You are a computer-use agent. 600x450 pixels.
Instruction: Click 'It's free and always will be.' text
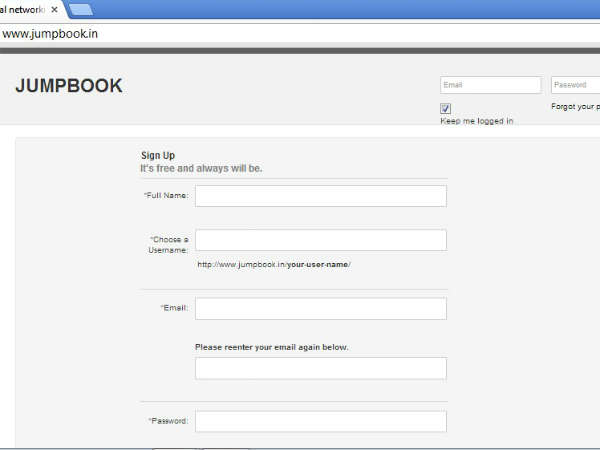click(x=201, y=168)
